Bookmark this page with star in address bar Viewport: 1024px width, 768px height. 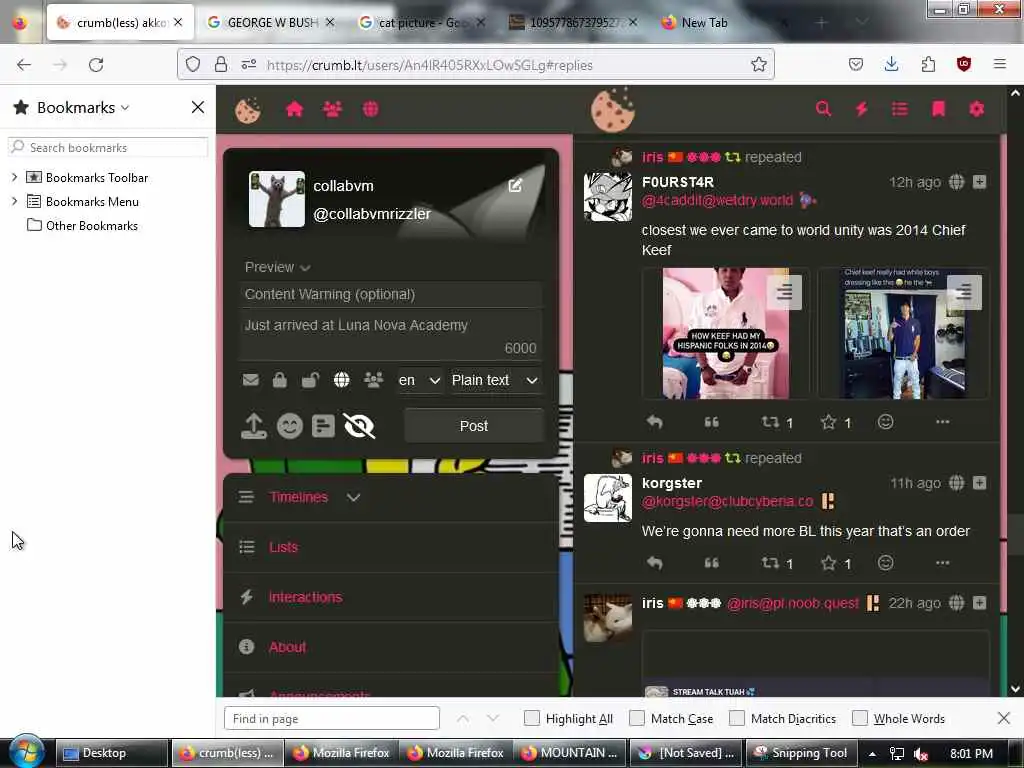click(758, 64)
